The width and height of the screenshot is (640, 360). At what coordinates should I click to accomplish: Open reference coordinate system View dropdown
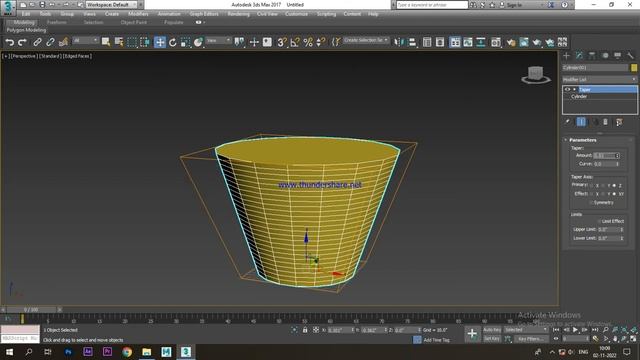[x=218, y=40]
